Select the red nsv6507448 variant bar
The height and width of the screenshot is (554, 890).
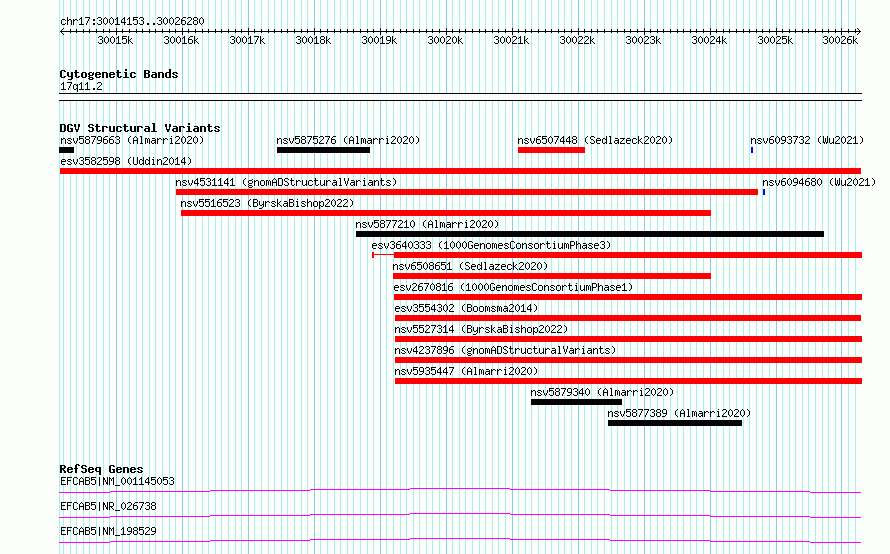pos(551,150)
